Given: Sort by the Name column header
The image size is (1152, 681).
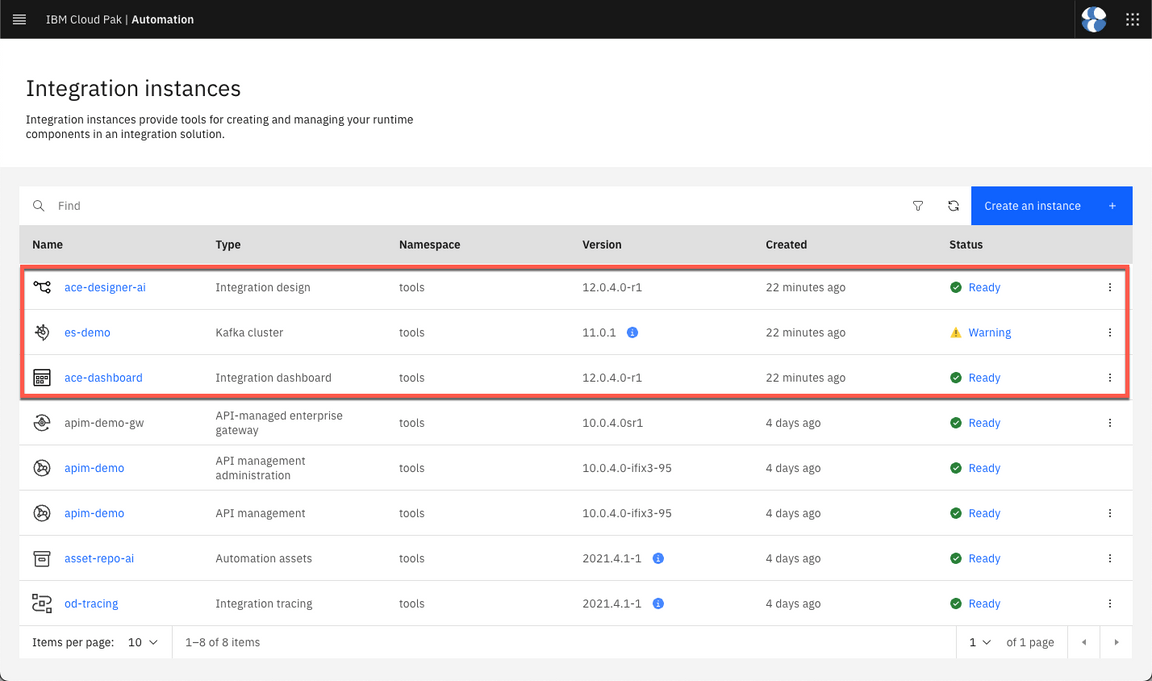Looking at the screenshot, I should point(47,244).
